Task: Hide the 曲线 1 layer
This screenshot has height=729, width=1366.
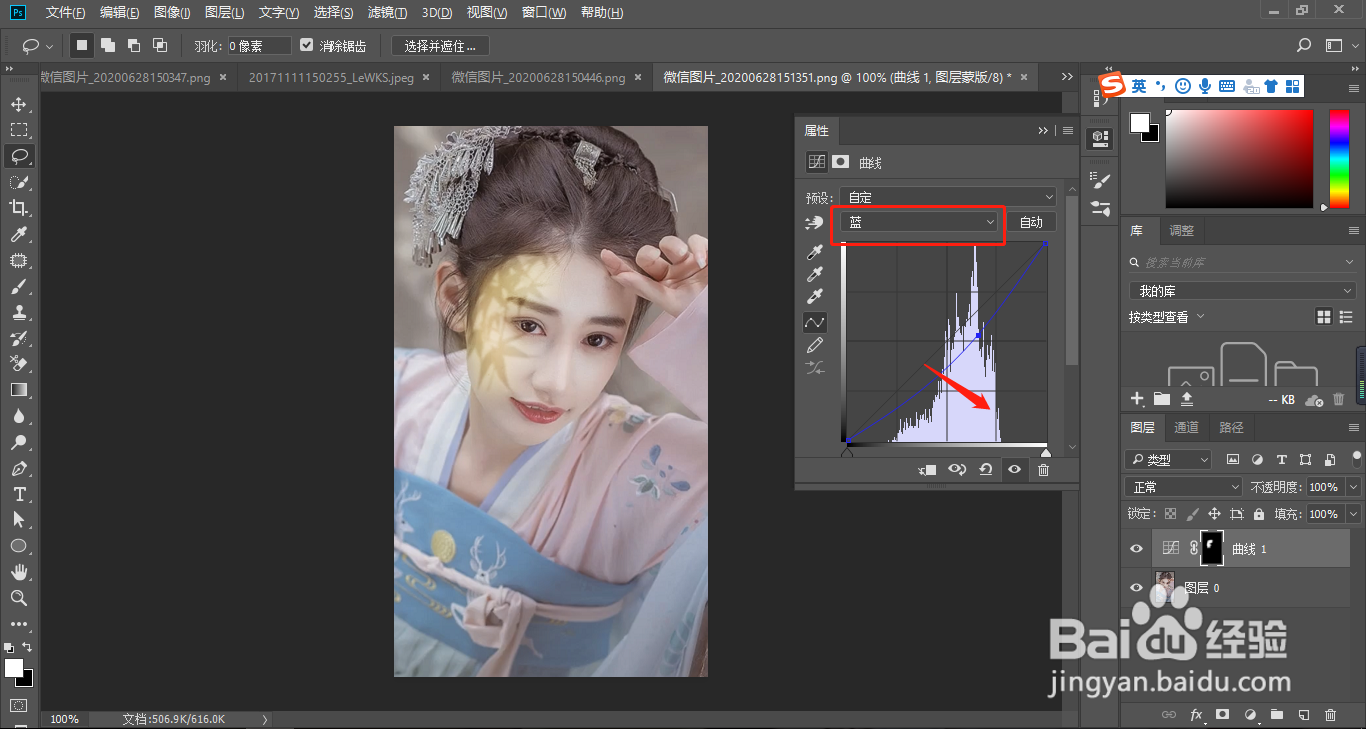Action: pos(1136,548)
